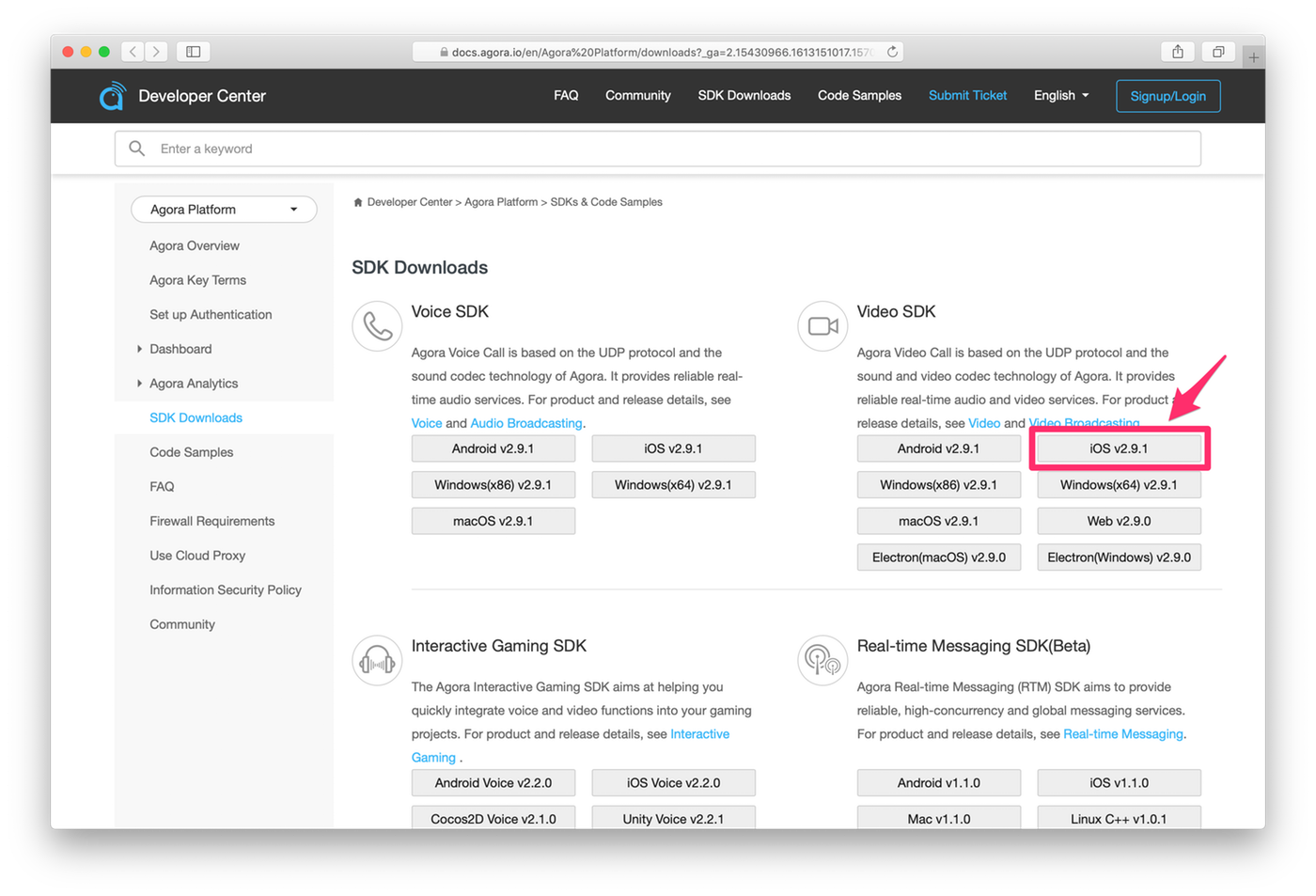Go back with Safari back arrow
Image resolution: width=1316 pixels, height=896 pixels.
pos(133,52)
